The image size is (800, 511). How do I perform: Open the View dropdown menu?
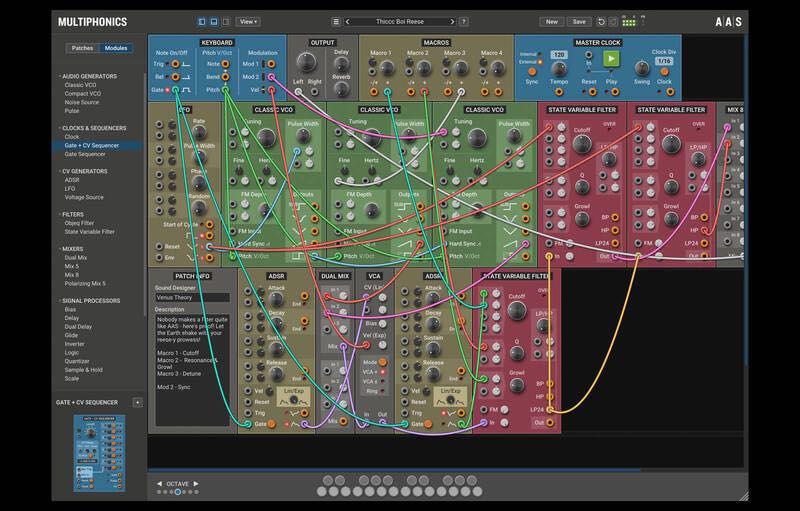pos(248,21)
